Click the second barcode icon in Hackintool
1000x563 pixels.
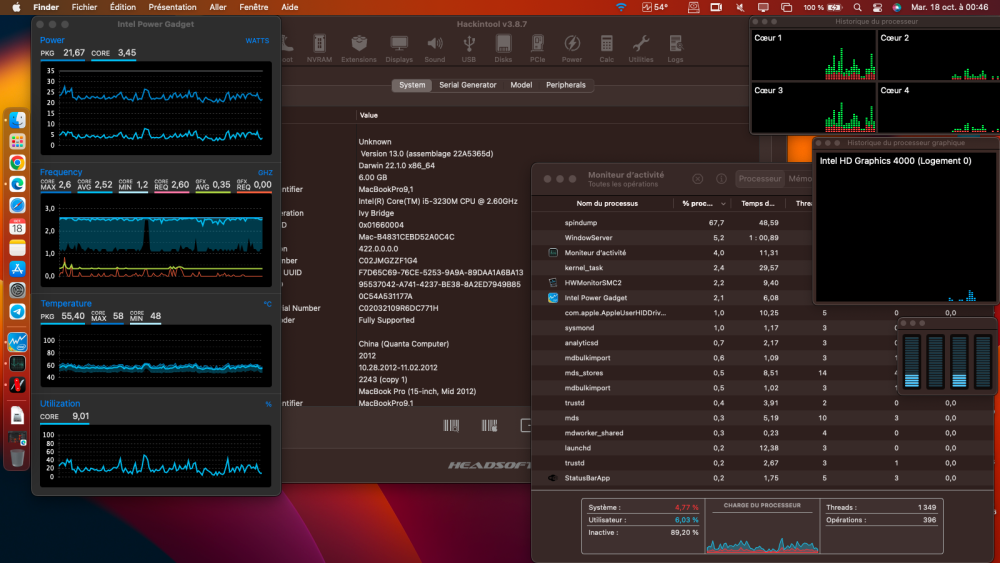coord(489,425)
